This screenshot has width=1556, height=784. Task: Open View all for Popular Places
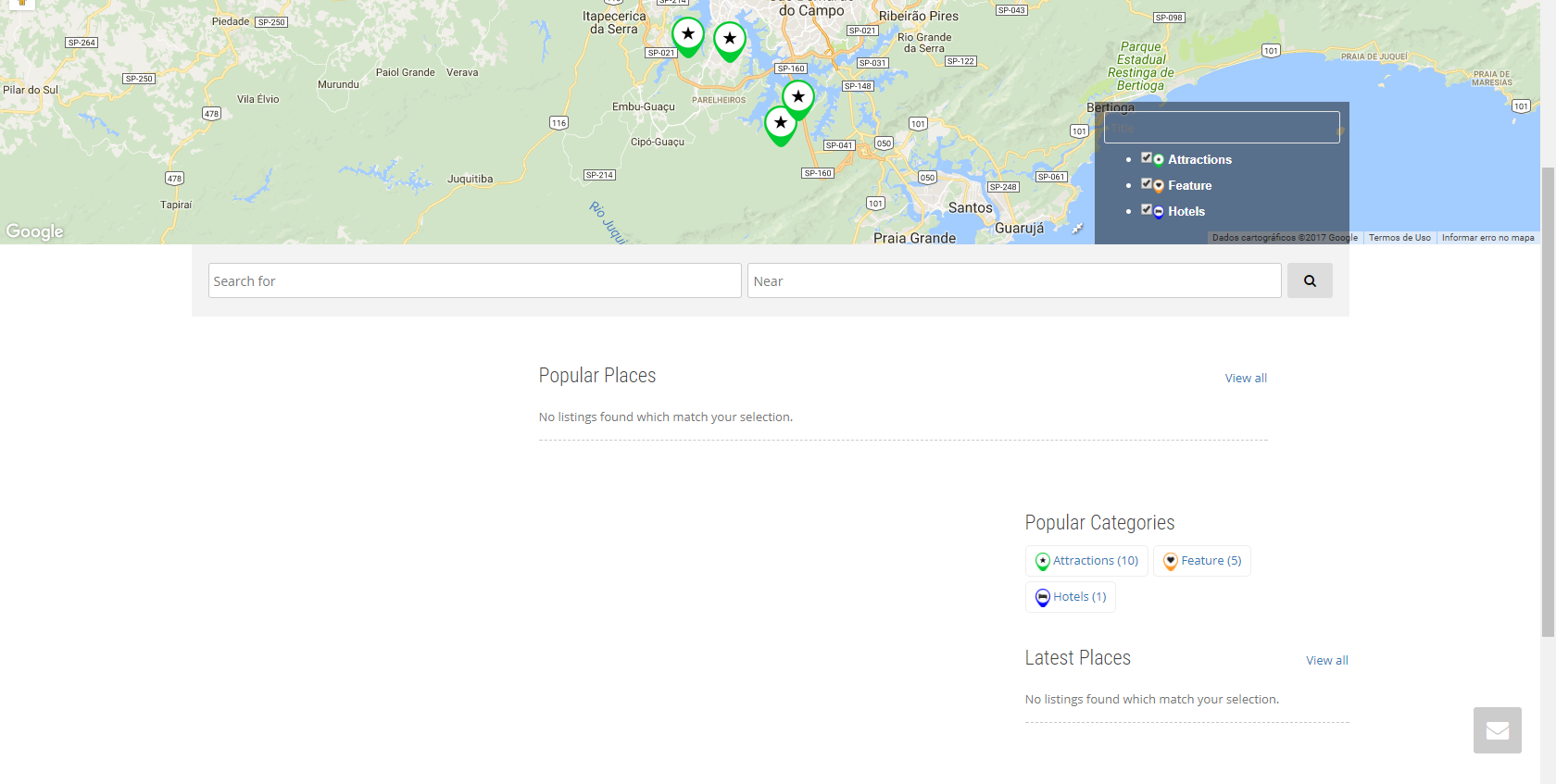(x=1246, y=378)
